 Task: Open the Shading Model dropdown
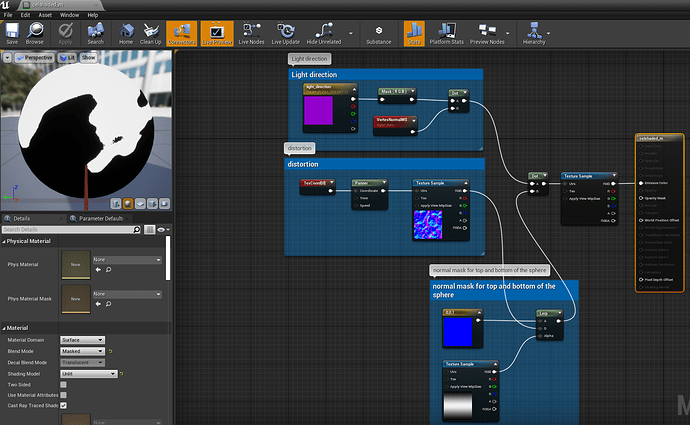click(88, 374)
